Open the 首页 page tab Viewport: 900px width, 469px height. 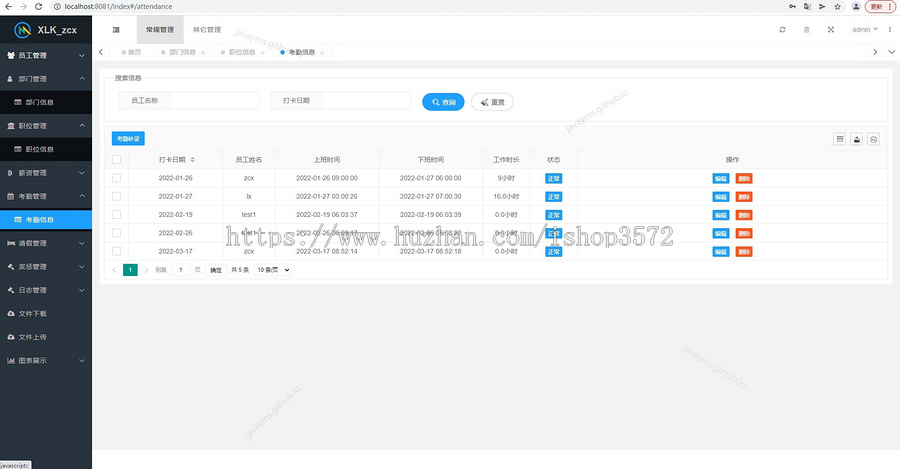(x=131, y=52)
